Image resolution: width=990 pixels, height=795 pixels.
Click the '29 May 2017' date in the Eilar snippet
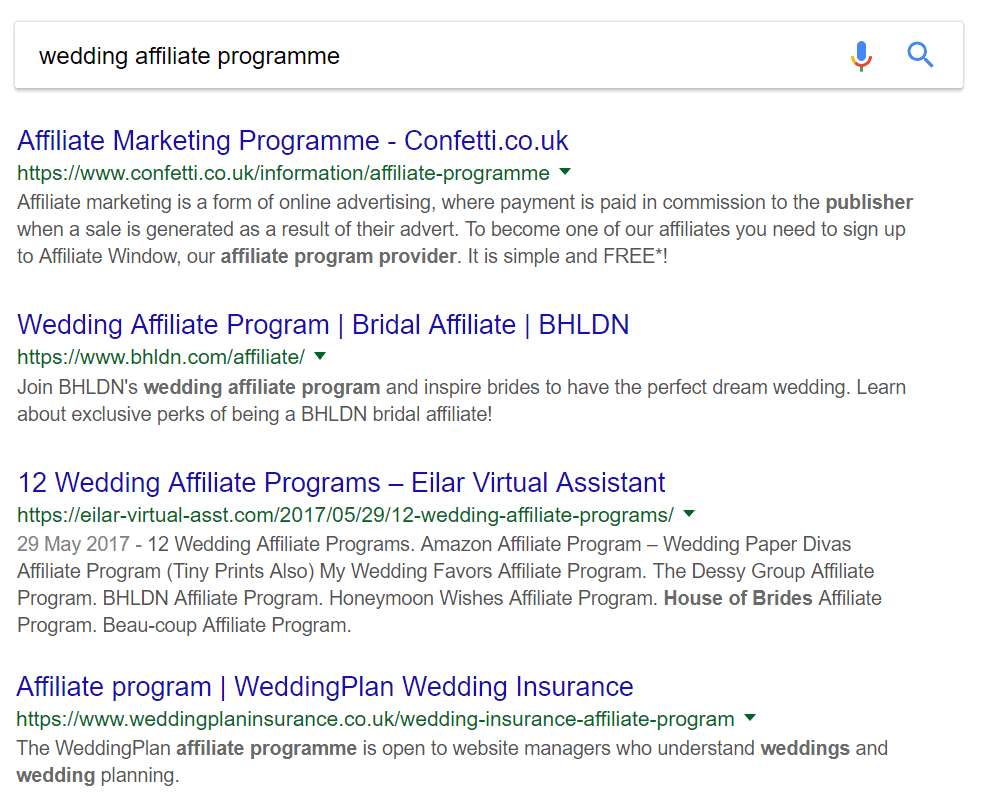[73, 544]
